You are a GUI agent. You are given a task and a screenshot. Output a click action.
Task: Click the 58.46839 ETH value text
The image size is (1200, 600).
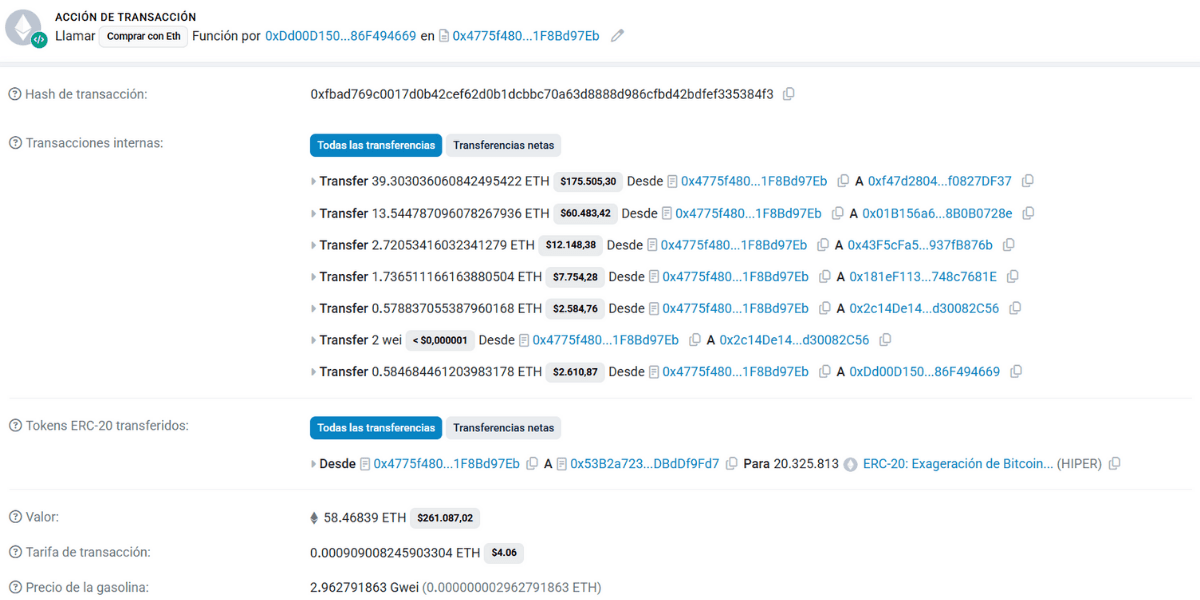(x=365, y=518)
